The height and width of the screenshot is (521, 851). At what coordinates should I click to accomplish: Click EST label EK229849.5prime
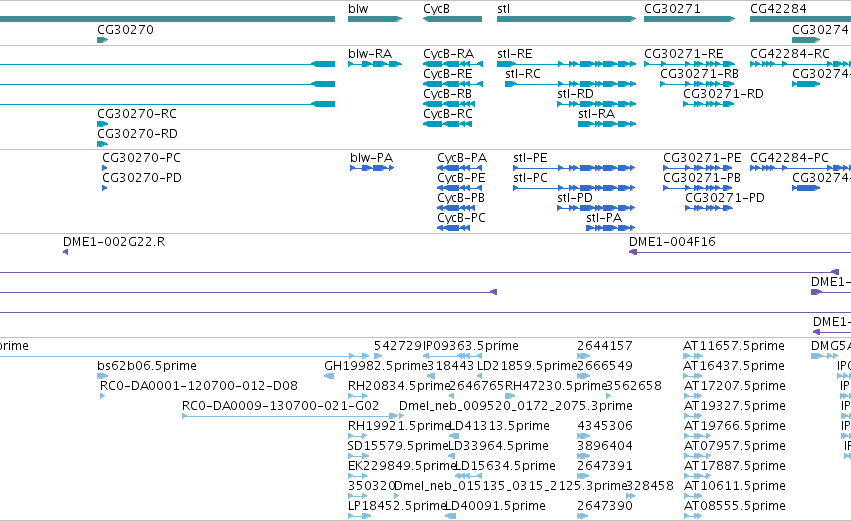pyautogui.click(x=402, y=466)
